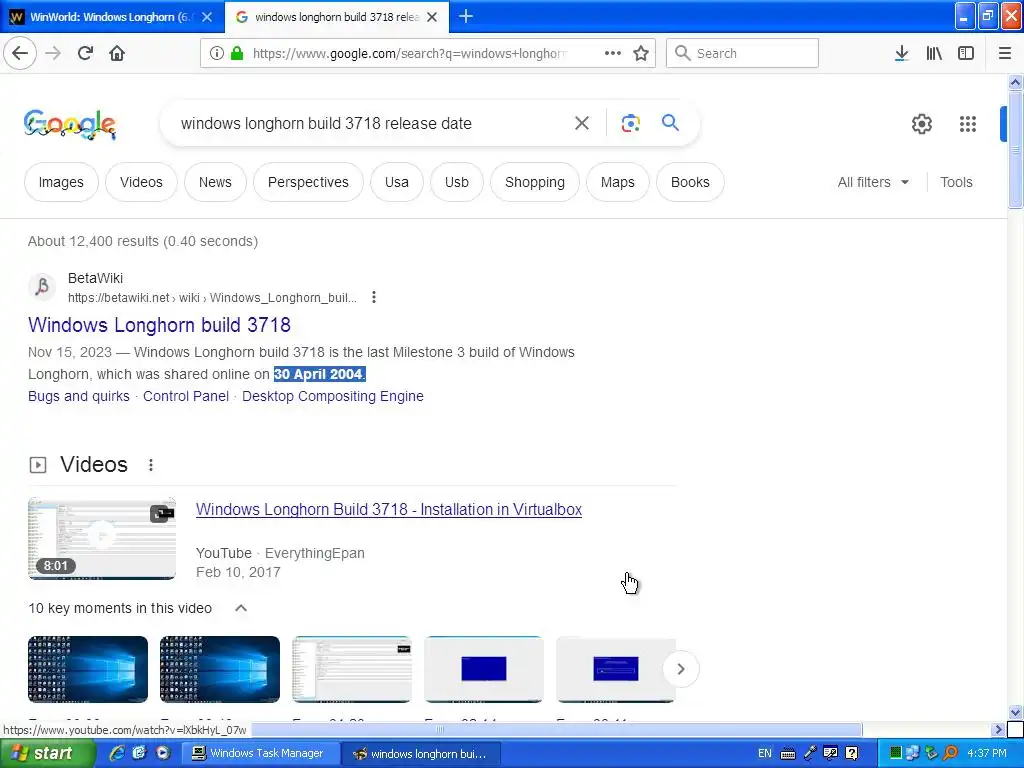Click the Google doodle logo

pos(70,123)
